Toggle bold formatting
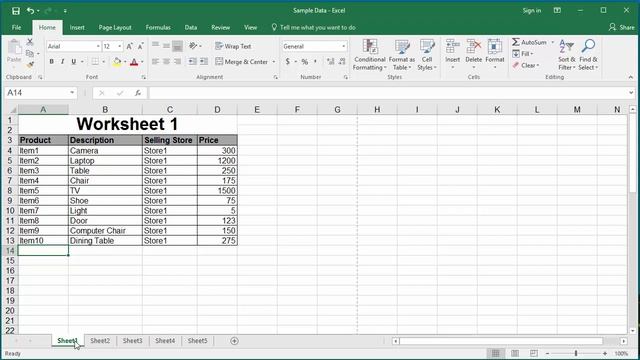Image resolution: width=640 pixels, height=360 pixels. 51,62
